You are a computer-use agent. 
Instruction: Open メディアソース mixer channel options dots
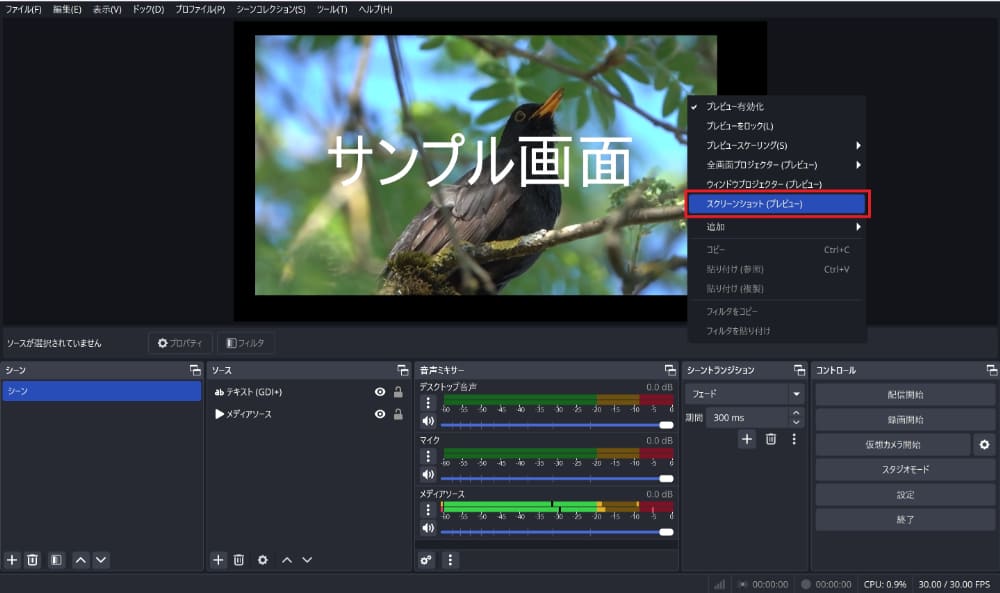tap(428, 510)
